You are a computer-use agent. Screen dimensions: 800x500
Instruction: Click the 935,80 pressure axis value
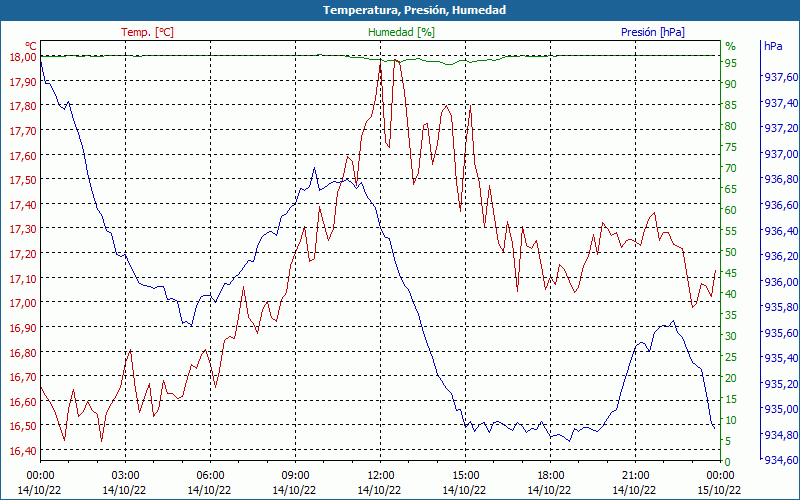tap(781, 307)
